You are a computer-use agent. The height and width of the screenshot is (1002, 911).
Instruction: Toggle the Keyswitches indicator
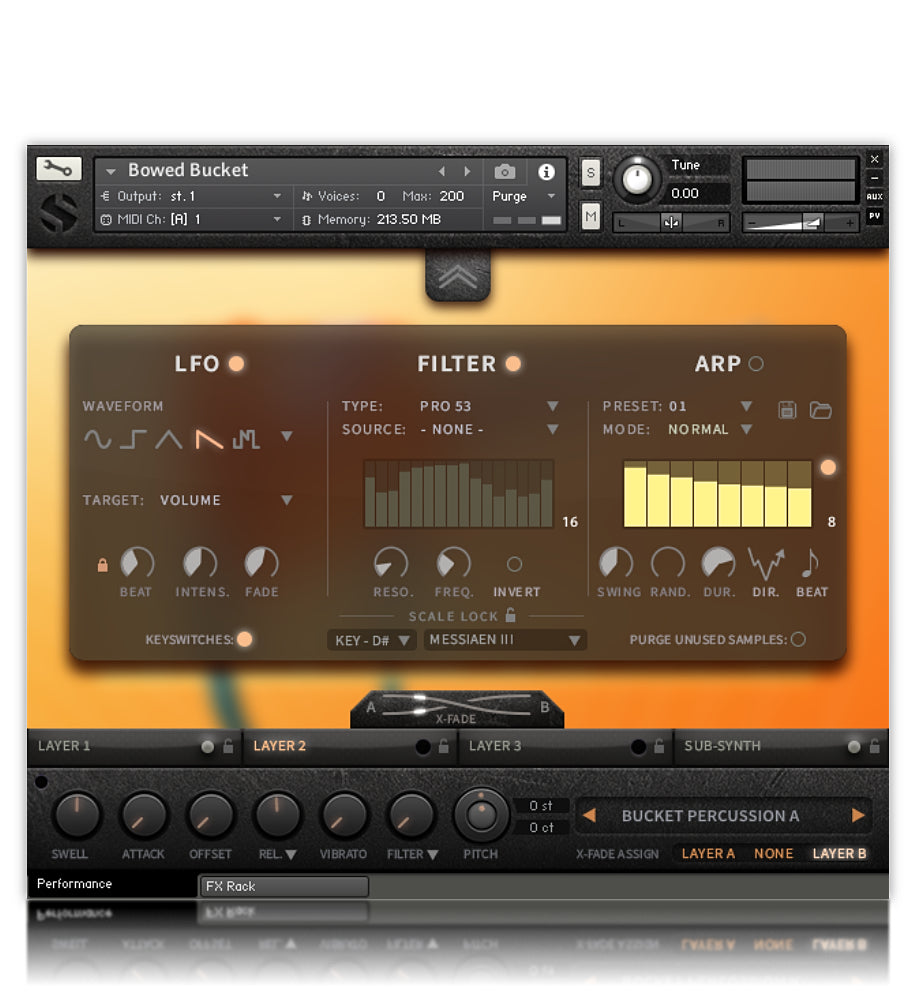pyautogui.click(x=246, y=639)
